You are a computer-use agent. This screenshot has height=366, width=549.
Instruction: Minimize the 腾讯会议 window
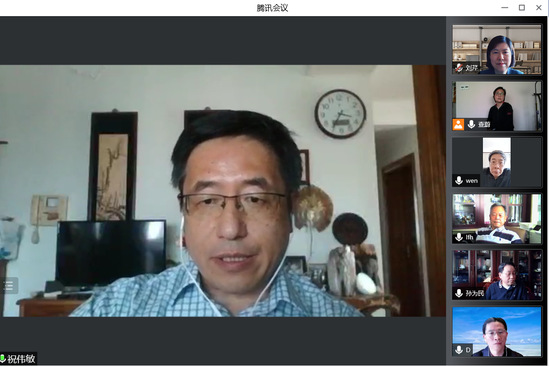(505, 8)
